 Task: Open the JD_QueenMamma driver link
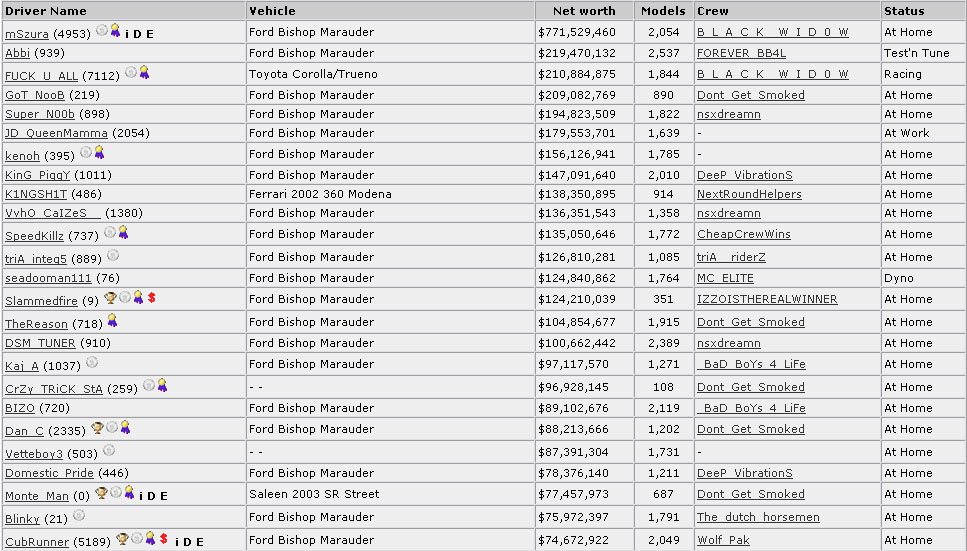56,133
